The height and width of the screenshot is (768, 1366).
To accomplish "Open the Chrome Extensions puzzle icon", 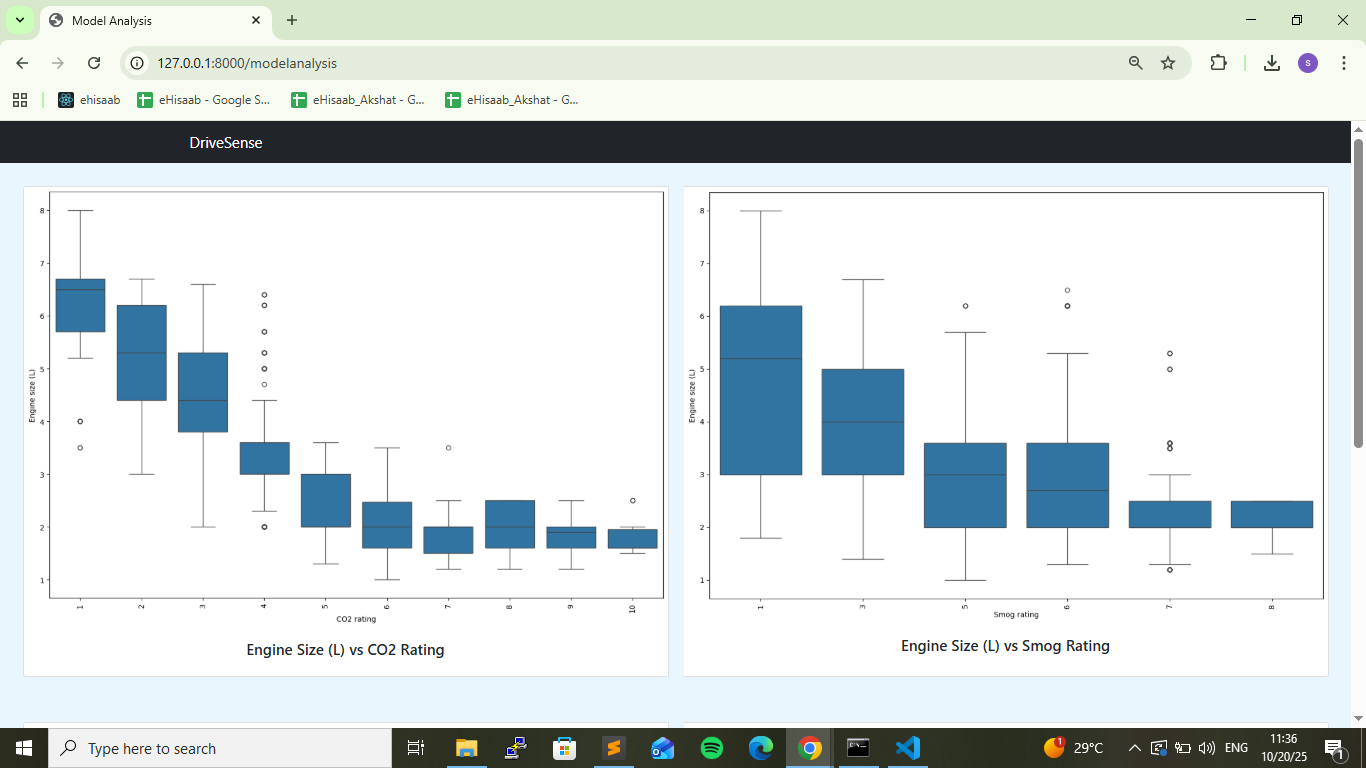I will click(1218, 63).
